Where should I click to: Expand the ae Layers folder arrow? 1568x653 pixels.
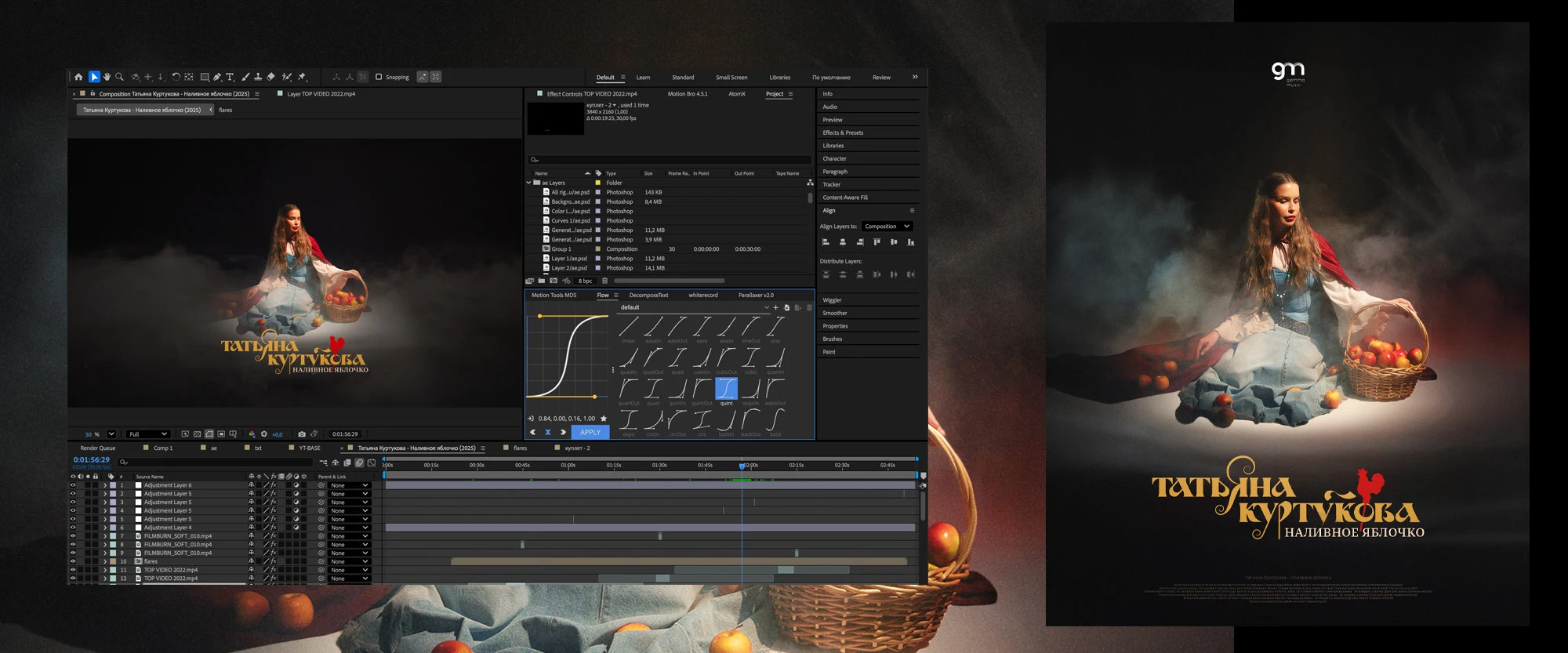coord(529,183)
